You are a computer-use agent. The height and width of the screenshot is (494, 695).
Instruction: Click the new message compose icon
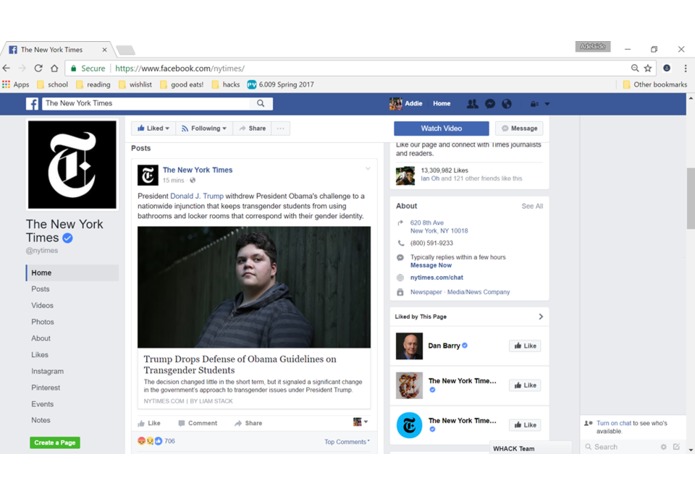pos(676,447)
